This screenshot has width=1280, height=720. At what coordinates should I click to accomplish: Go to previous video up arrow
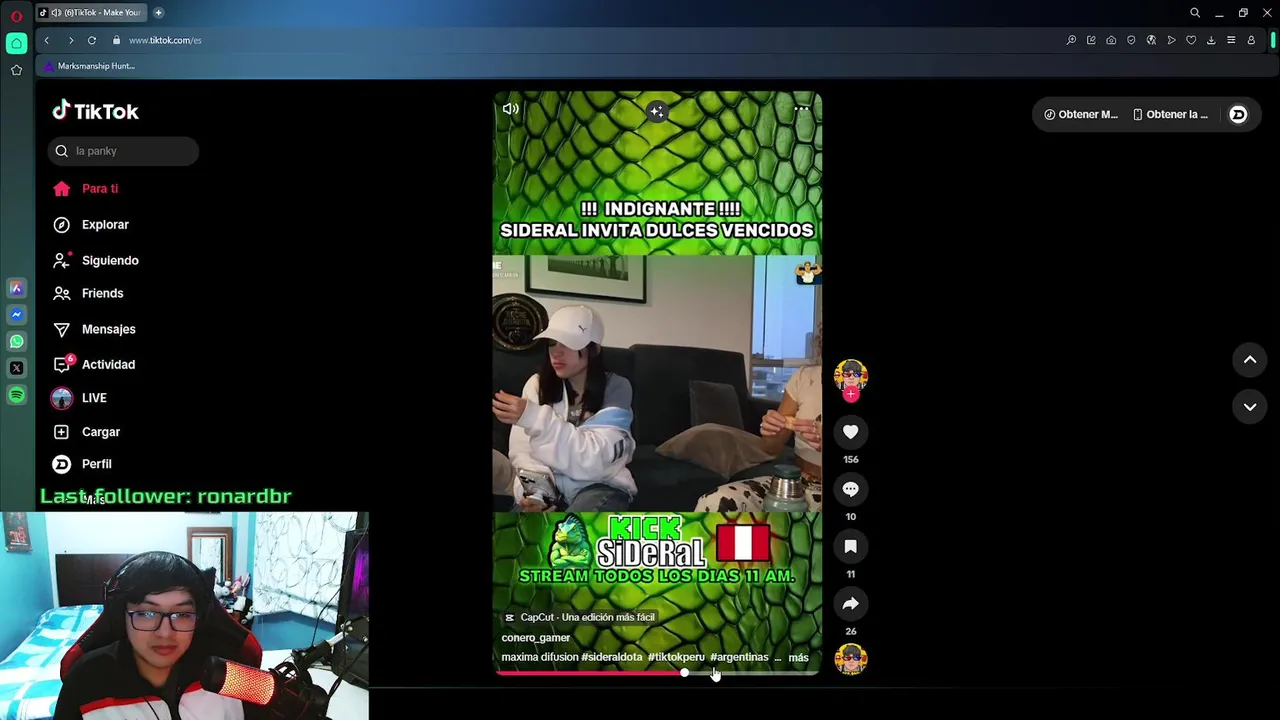(x=1250, y=360)
